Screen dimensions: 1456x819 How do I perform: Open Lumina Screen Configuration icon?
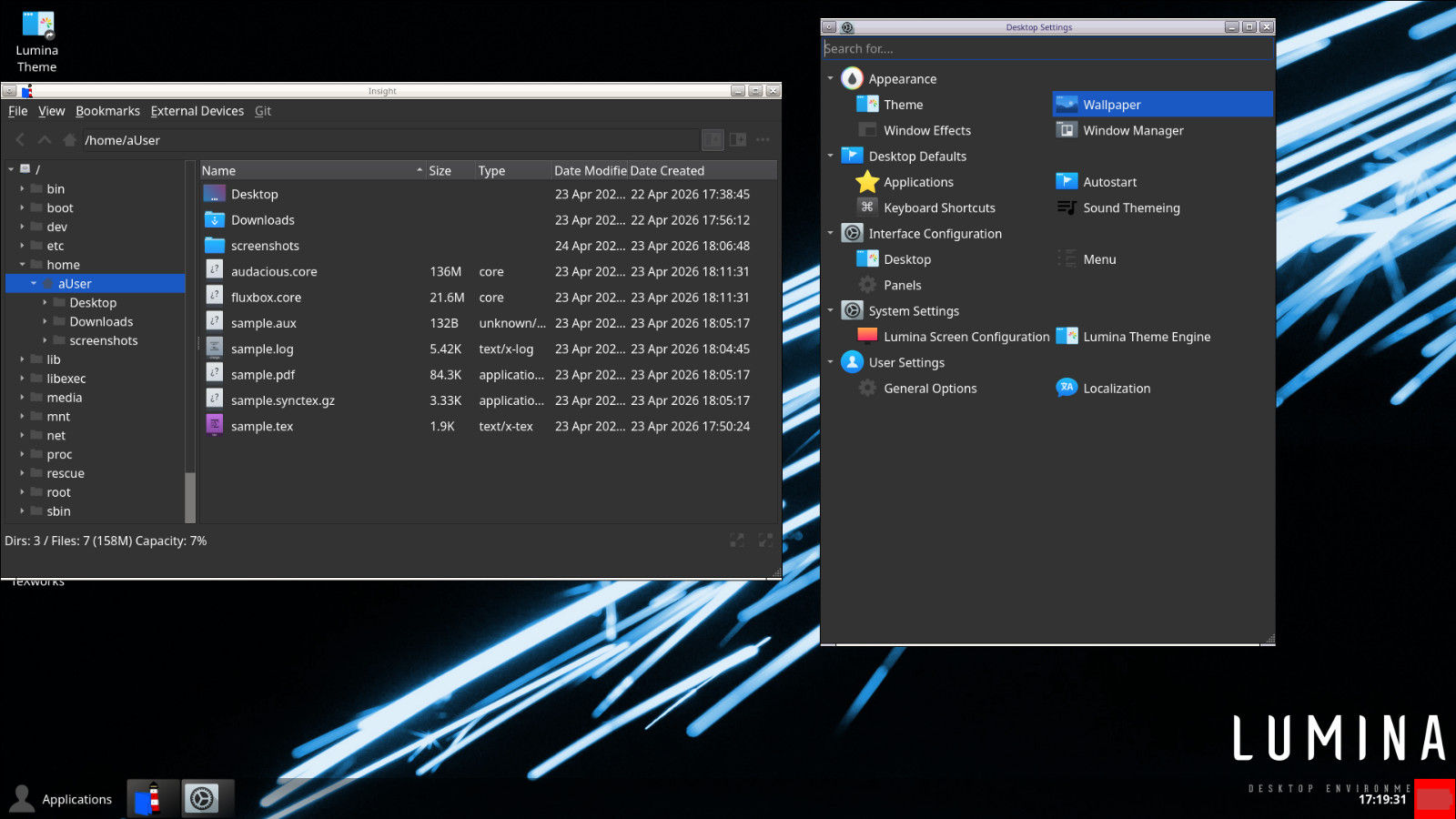867,337
